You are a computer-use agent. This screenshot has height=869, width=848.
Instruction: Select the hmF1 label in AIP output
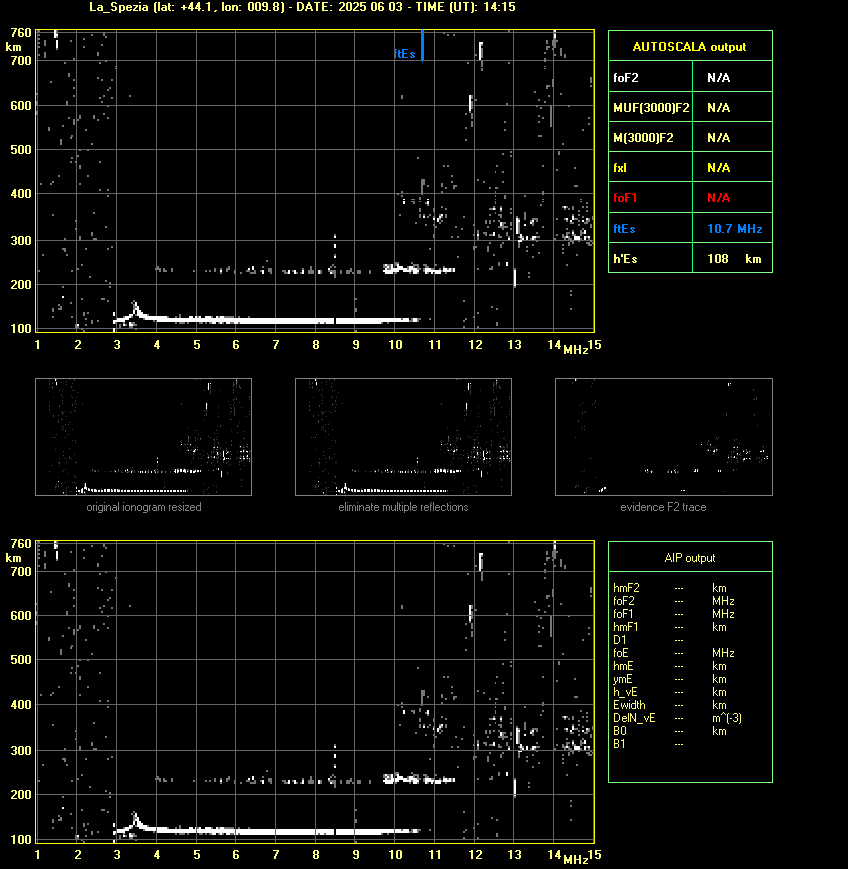(626, 627)
